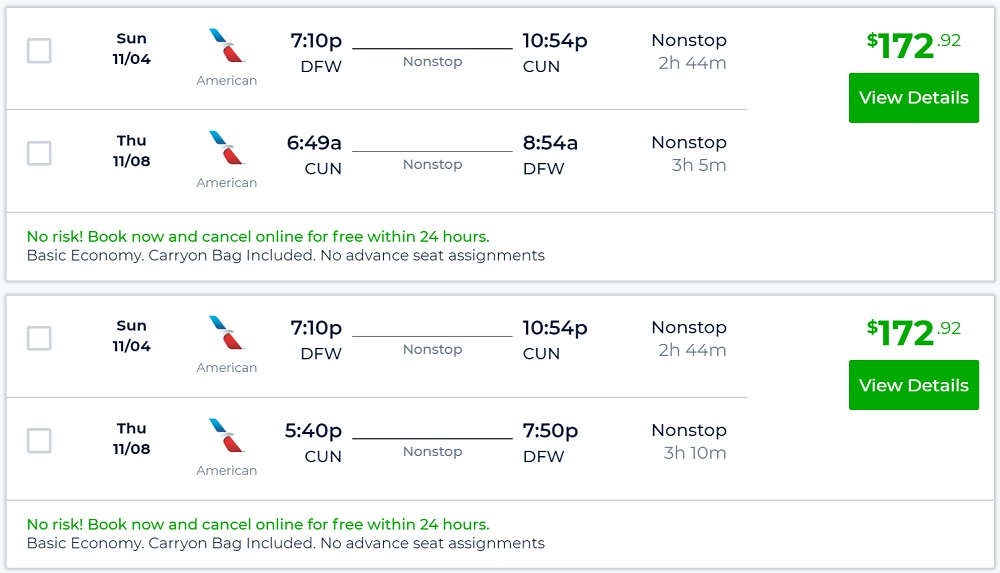Viewport: 1000px width, 573px height.
Task: Click American Airlines logo on first 7:10p flight
Action: point(227,46)
